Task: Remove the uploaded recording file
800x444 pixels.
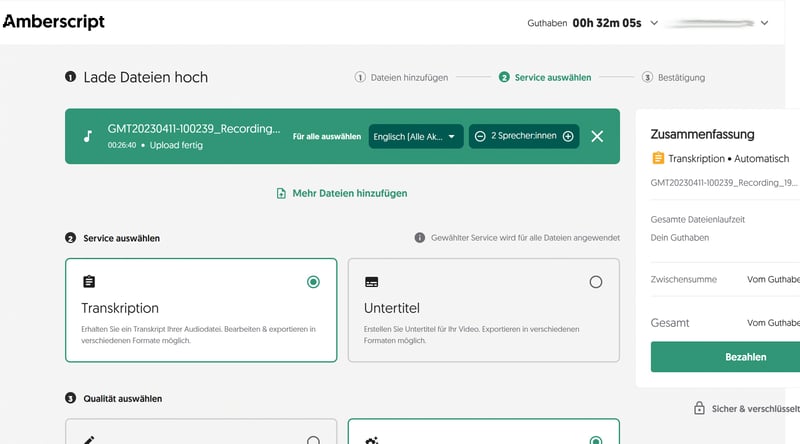Action: pyautogui.click(x=597, y=136)
